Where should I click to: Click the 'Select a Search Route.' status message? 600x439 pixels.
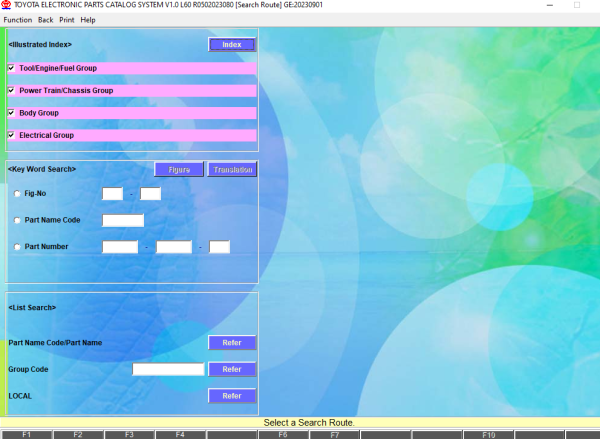(309, 423)
